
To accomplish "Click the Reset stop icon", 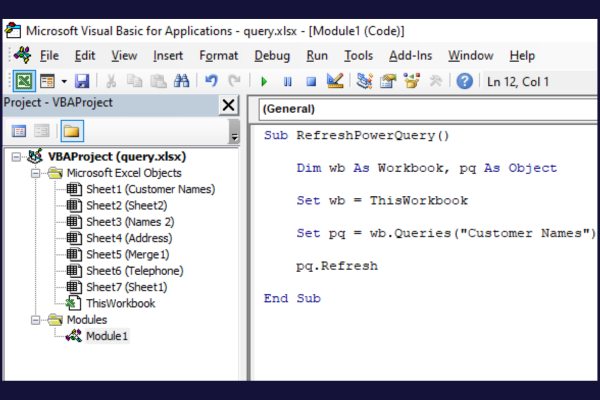I will point(311,81).
